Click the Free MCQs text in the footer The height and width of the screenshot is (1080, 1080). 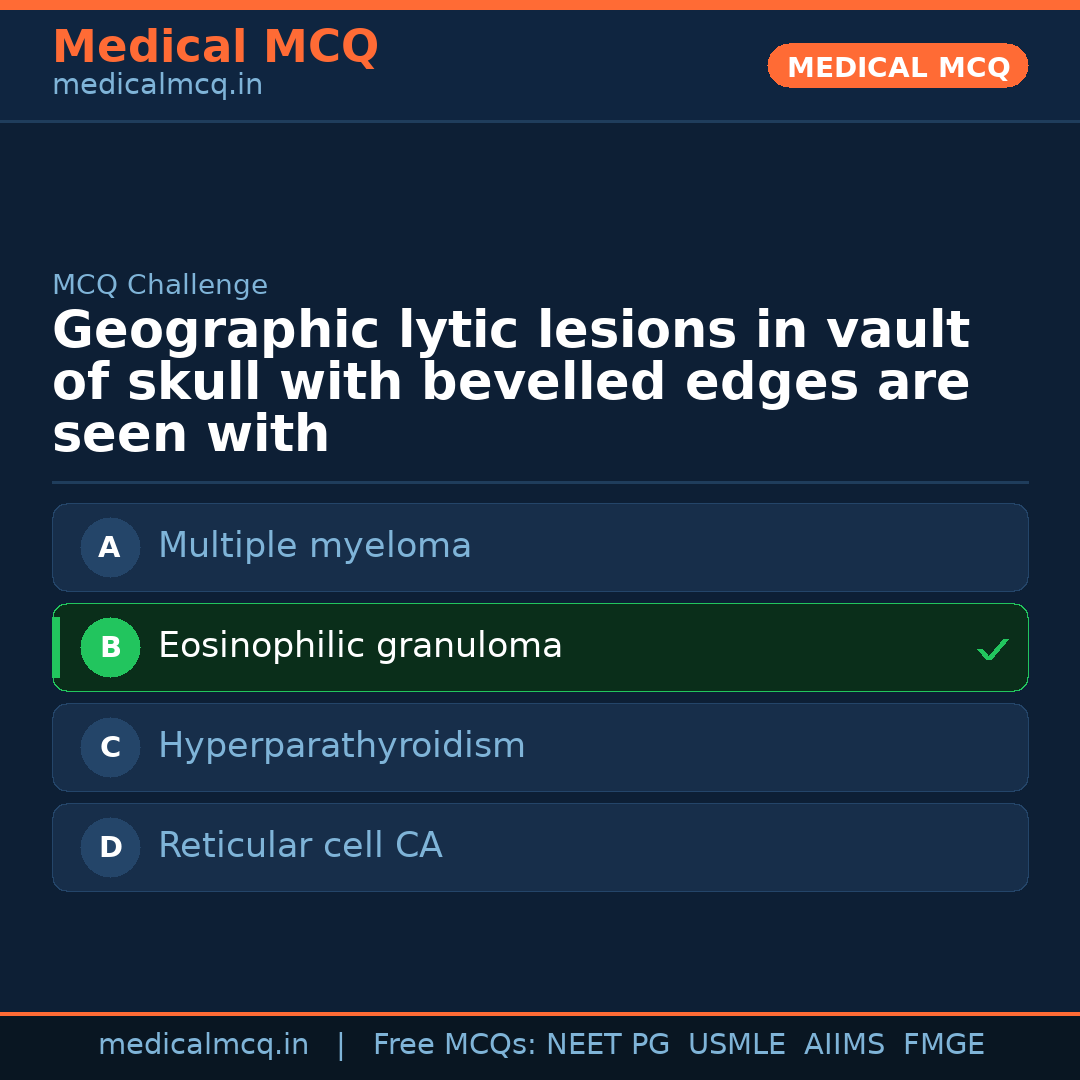(455, 1045)
